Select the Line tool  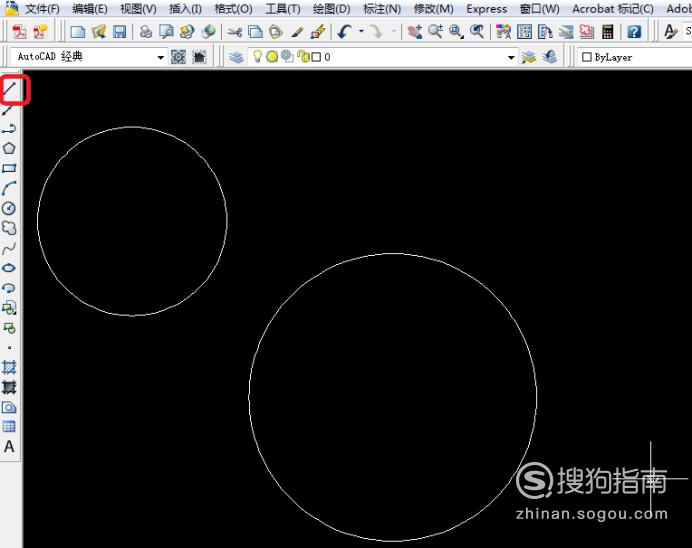pos(10,90)
